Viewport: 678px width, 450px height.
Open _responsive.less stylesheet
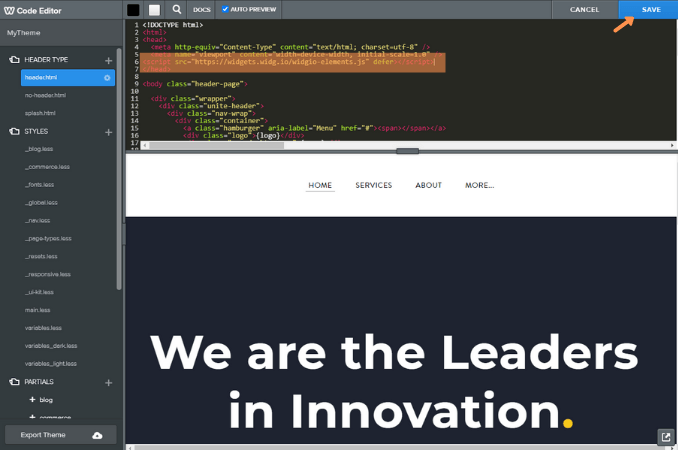48,274
